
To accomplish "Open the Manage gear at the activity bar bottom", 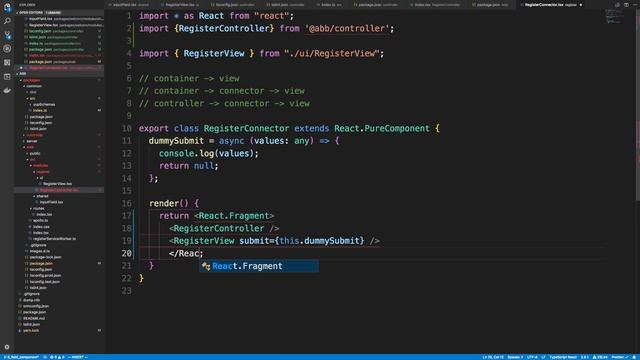I will [x=7, y=347].
